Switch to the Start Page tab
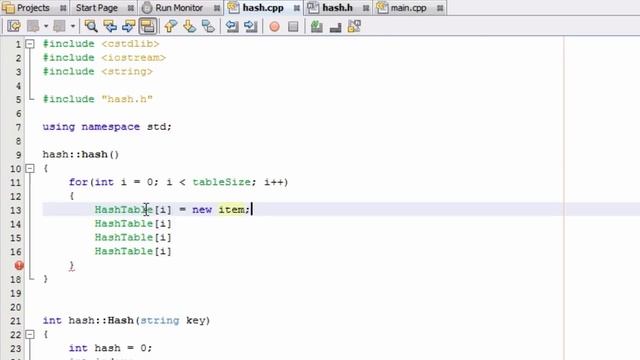 pos(97,8)
